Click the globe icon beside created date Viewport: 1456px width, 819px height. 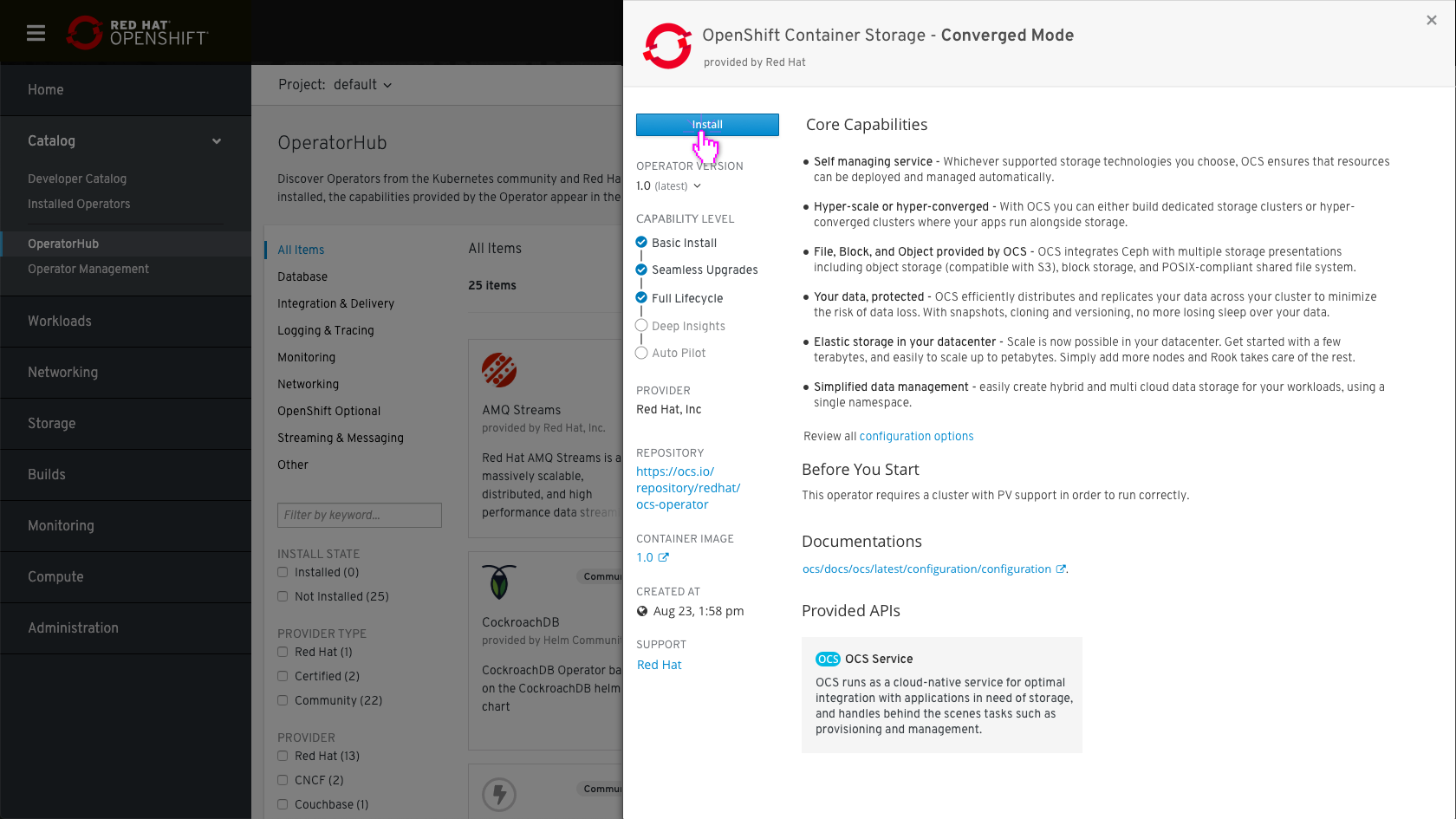pyautogui.click(x=642, y=611)
